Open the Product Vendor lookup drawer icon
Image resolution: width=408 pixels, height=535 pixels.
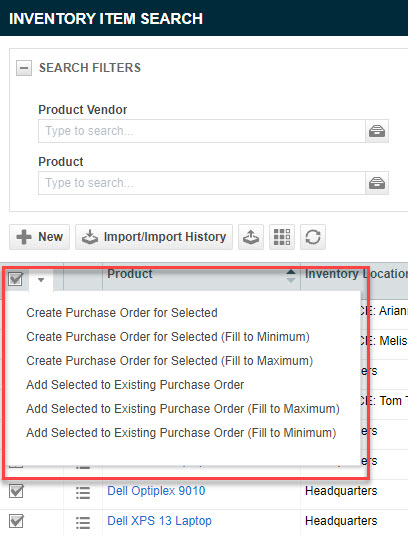tap(377, 131)
